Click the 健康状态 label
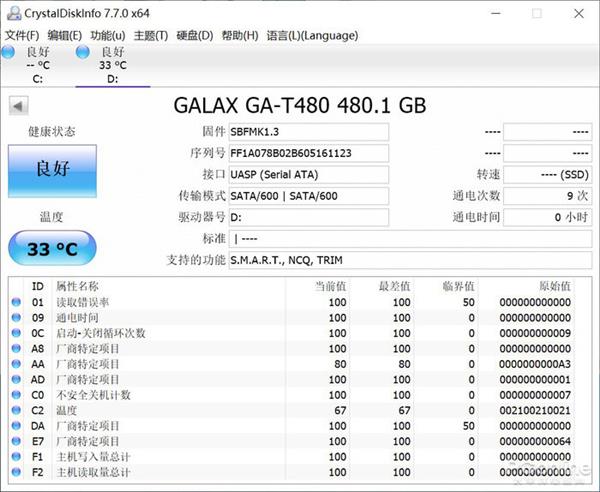600x492 pixels. [x=52, y=132]
